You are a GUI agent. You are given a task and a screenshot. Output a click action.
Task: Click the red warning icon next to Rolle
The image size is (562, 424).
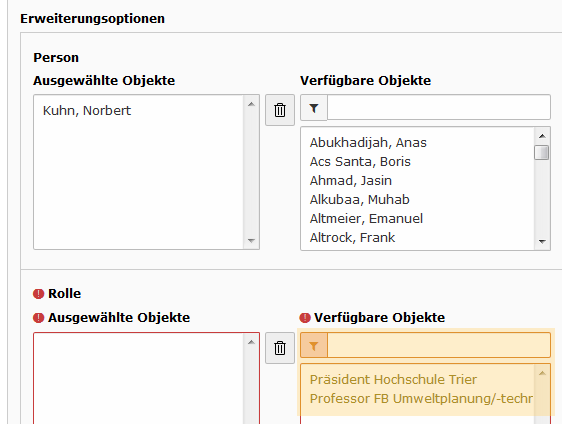38,294
